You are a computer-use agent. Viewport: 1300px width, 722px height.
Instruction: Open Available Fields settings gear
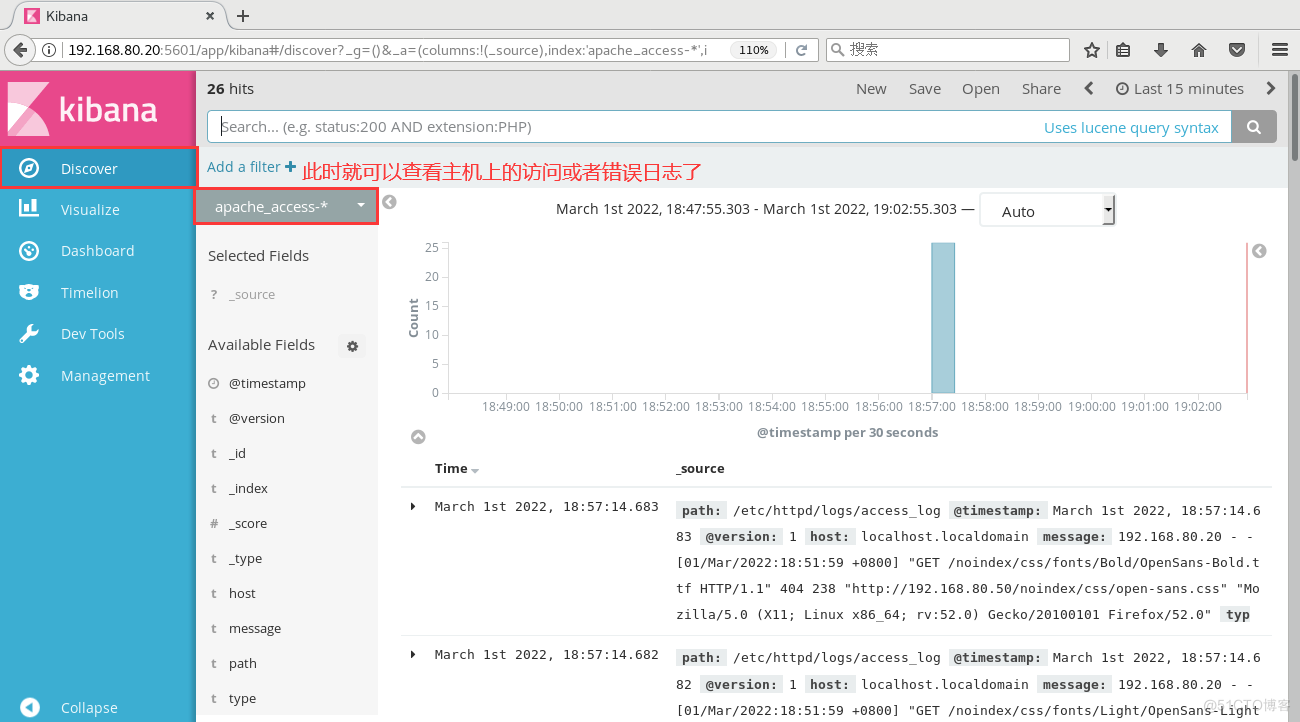click(x=352, y=346)
